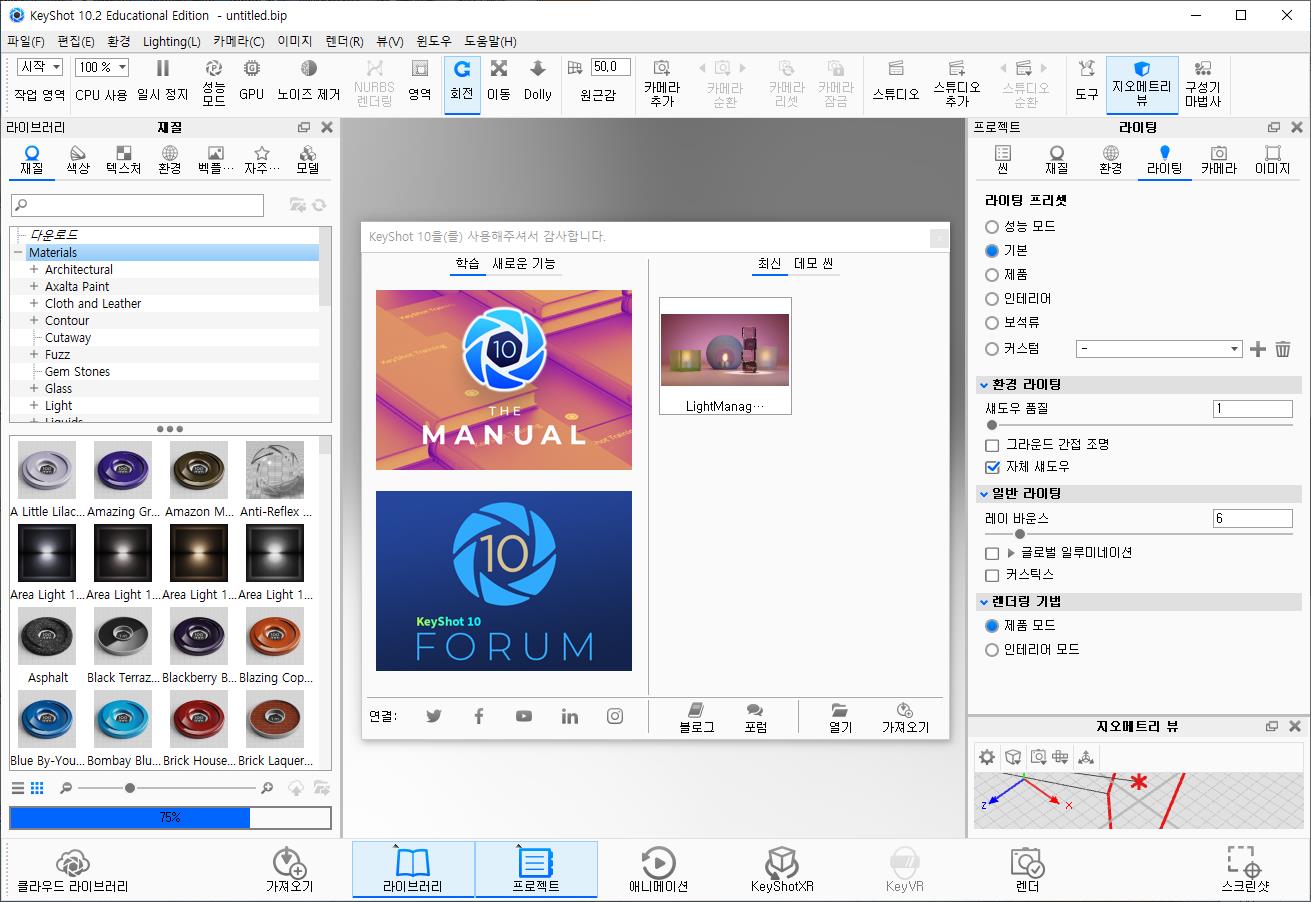Screen dimensions: 1311x902
Task: Open 블로그 from the welcome dialog
Action: 696,718
